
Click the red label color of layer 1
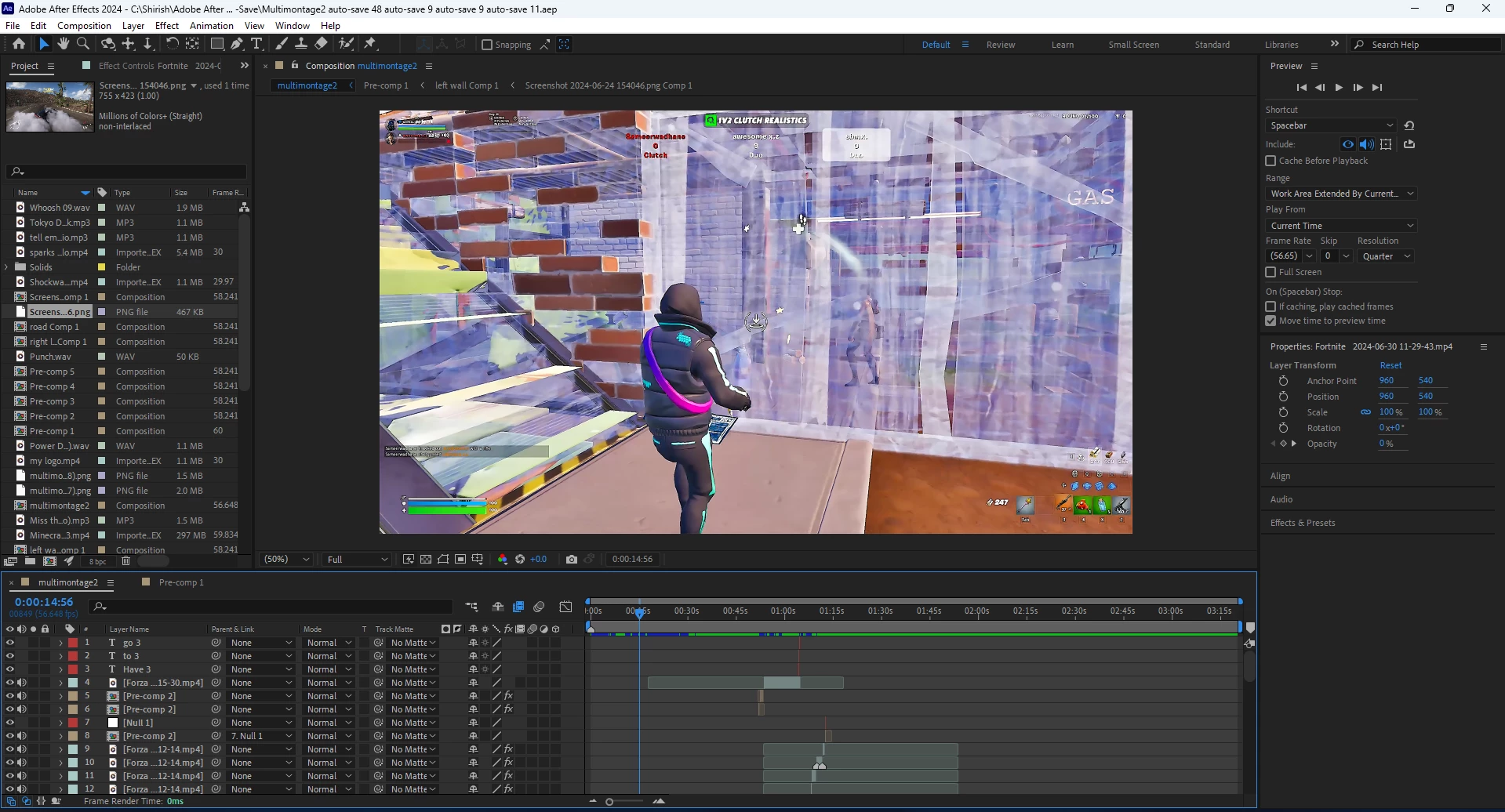(x=73, y=643)
